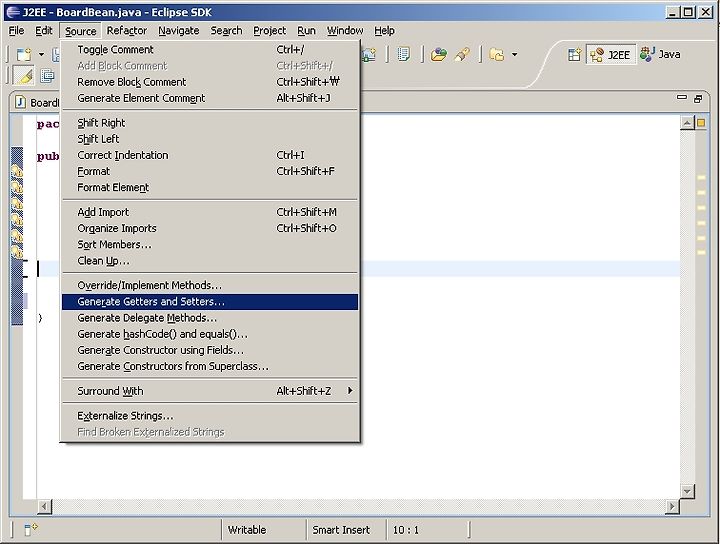Open the Refactor menu
The width and height of the screenshot is (720, 544).
127,31
